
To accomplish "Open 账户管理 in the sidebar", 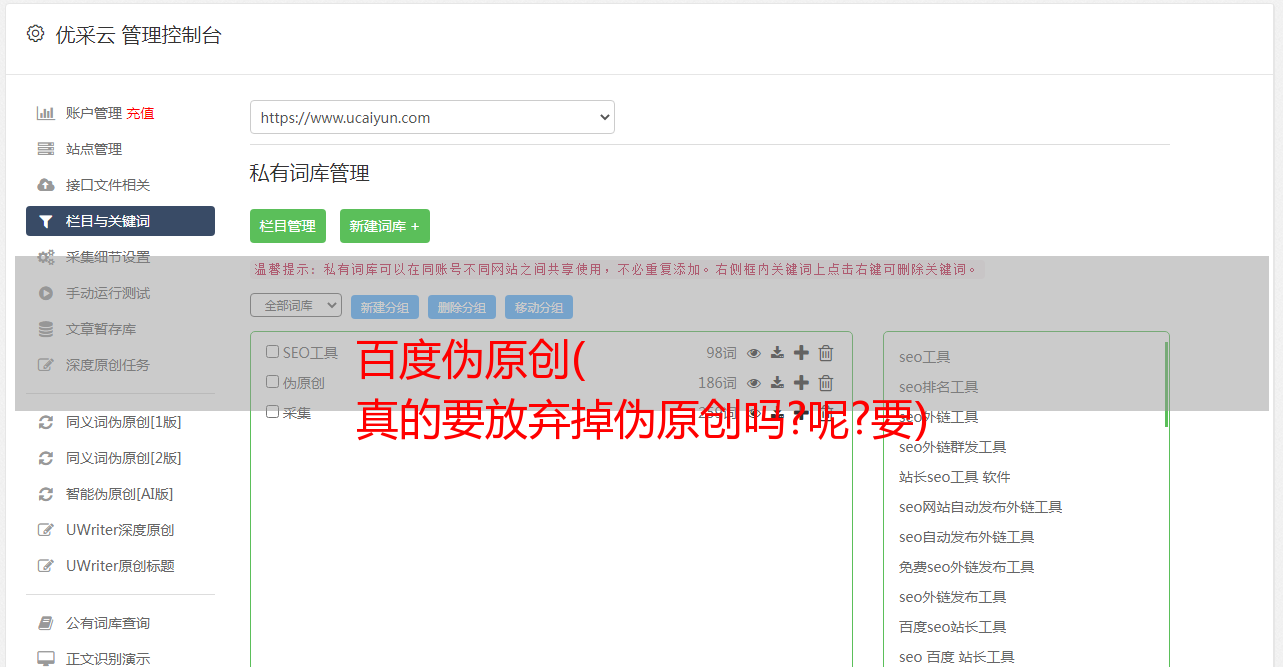I will tap(94, 113).
